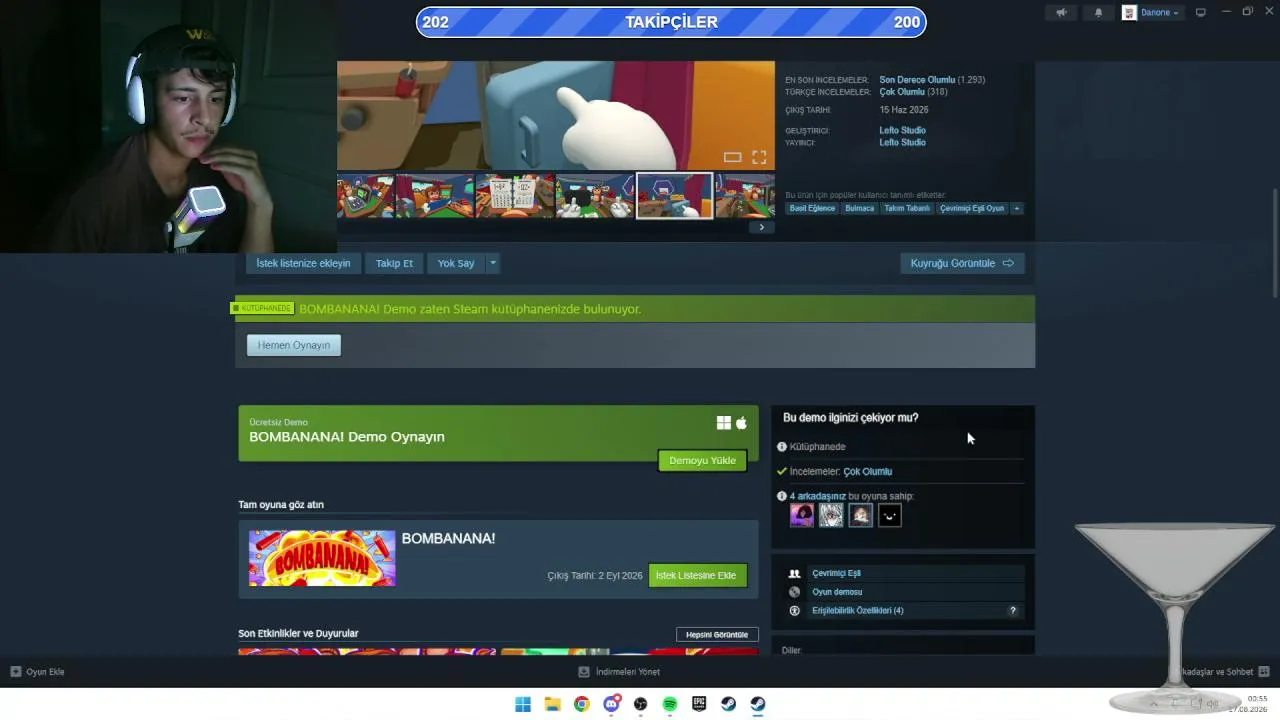The width and height of the screenshot is (1280, 720).
Task: Open the BOMBANANA! full game title
Action: 448,538
